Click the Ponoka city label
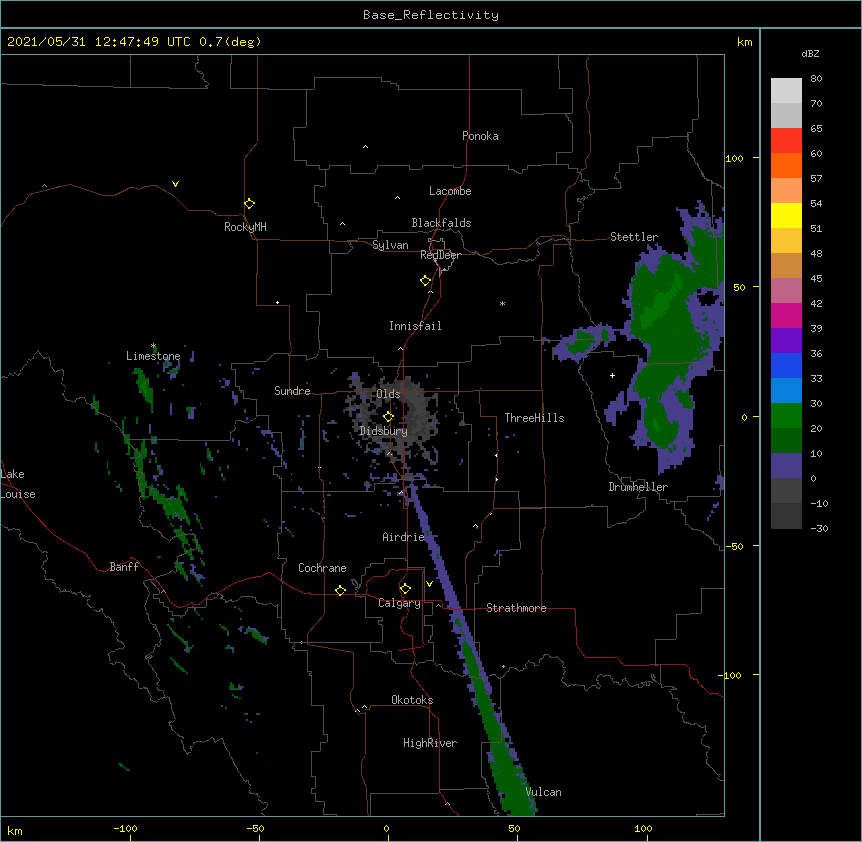Image resolution: width=862 pixels, height=842 pixels. (x=480, y=136)
